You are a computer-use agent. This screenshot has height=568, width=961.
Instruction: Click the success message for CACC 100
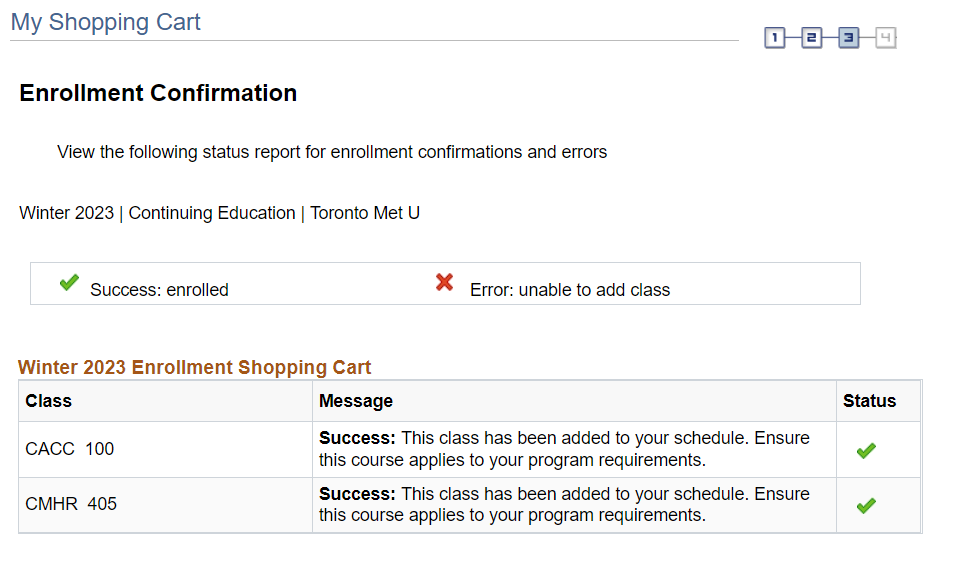564,449
